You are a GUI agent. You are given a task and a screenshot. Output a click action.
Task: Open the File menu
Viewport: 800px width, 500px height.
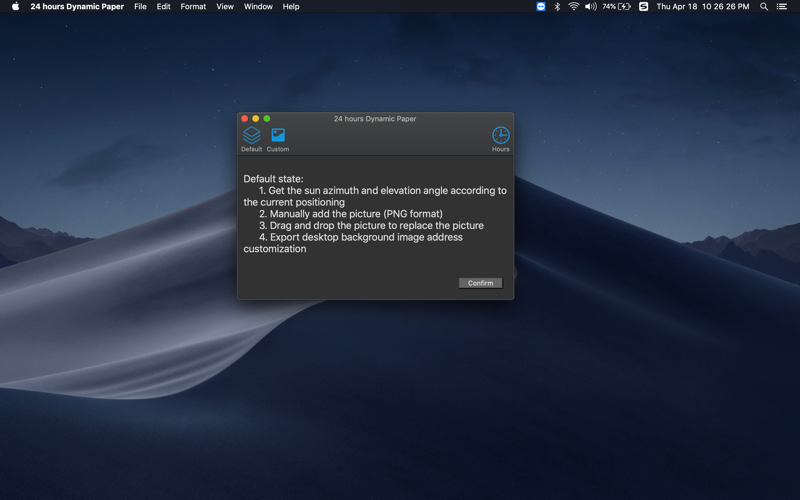pos(140,7)
